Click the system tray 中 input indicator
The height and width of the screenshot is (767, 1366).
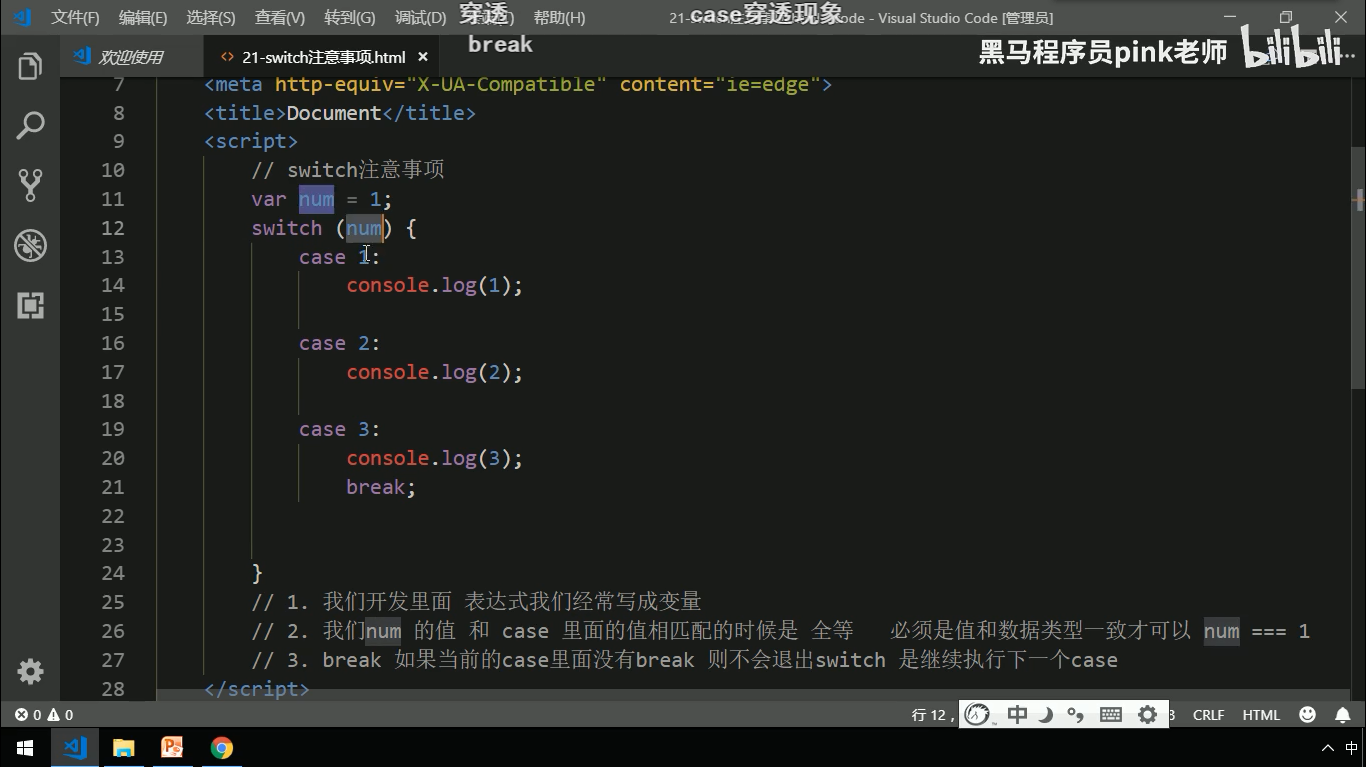tap(1352, 748)
